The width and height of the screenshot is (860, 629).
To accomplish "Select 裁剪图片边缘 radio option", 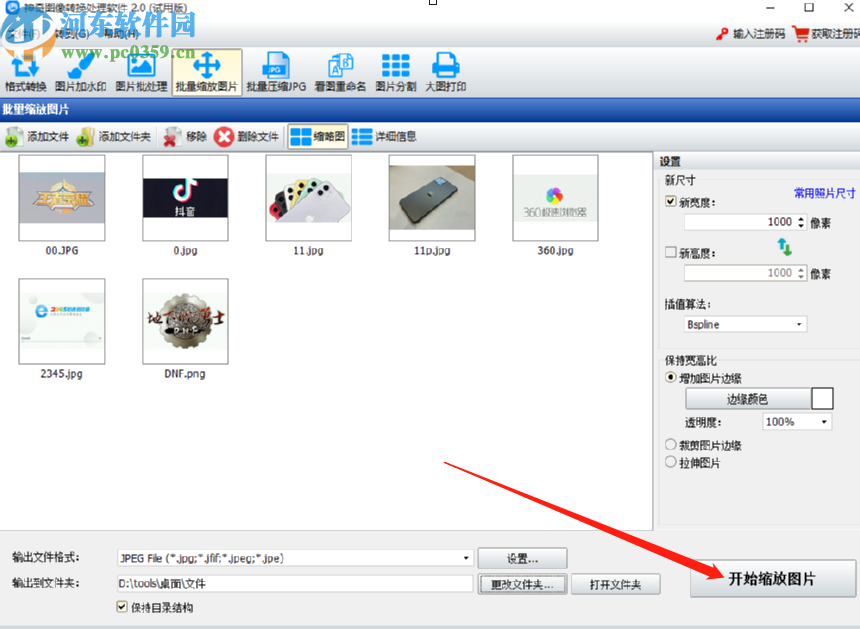I will click(x=670, y=444).
